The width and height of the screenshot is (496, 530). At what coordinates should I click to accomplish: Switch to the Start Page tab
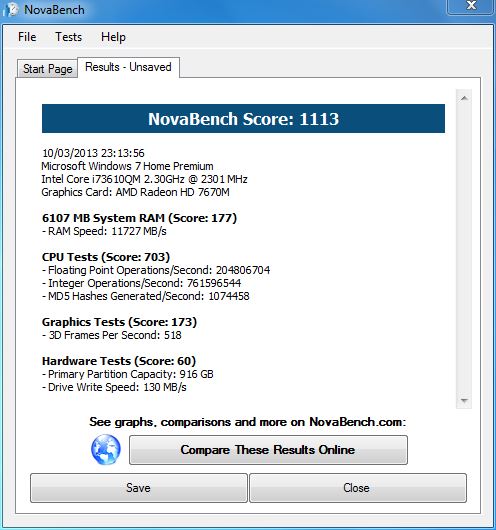pos(48,69)
